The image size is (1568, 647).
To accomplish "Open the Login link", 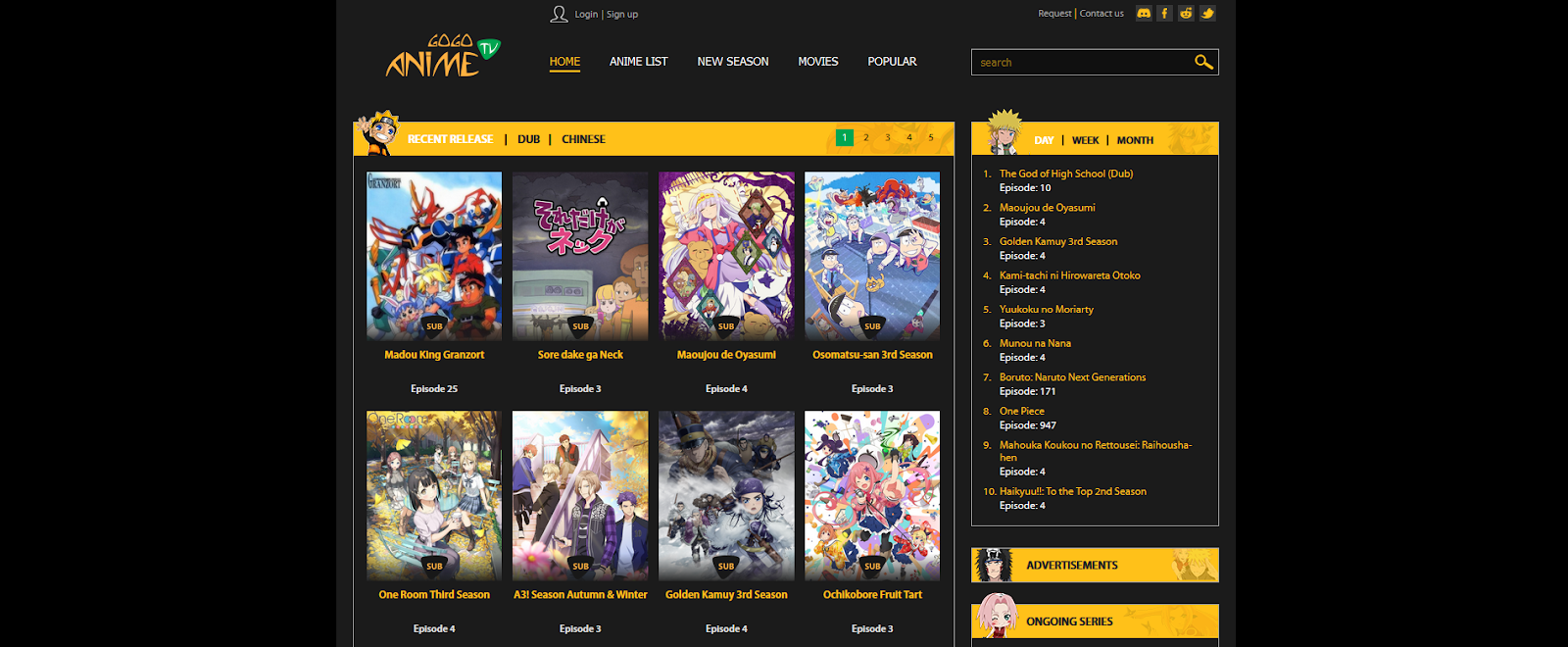I will 586,15.
